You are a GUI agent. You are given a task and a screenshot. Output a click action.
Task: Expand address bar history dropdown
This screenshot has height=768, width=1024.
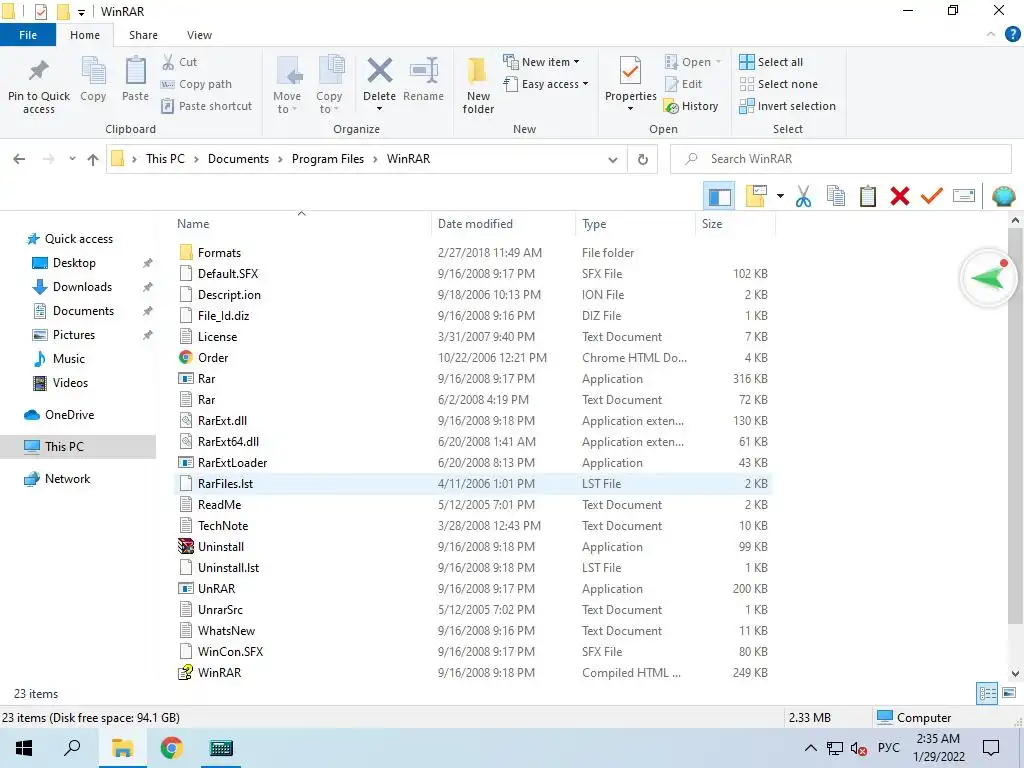pos(613,159)
